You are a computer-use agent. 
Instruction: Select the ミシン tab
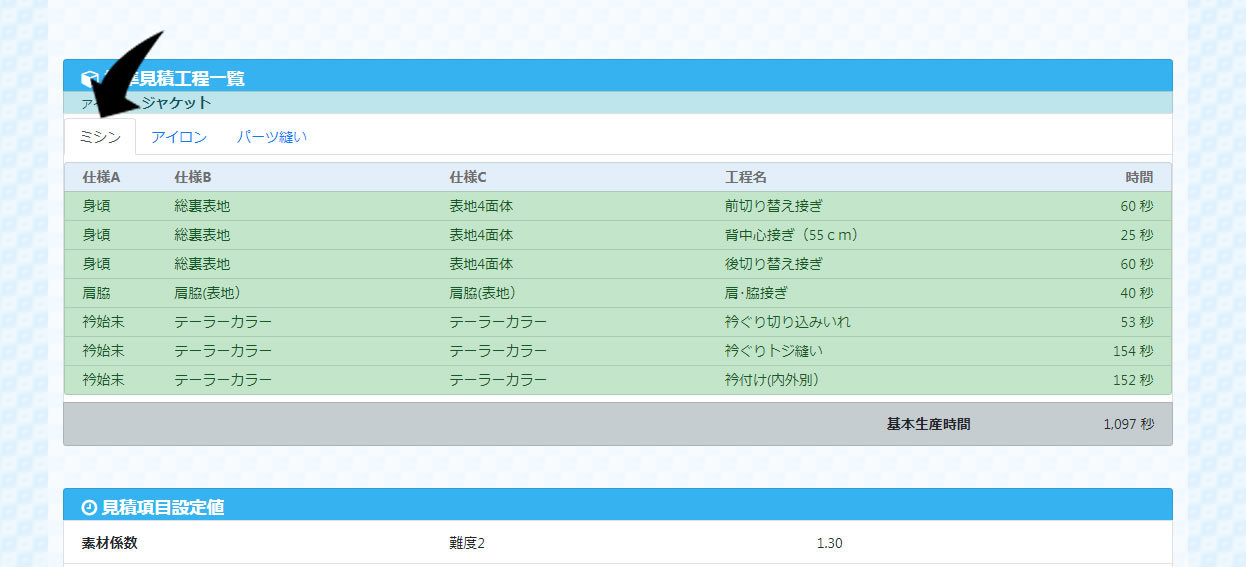[100, 137]
